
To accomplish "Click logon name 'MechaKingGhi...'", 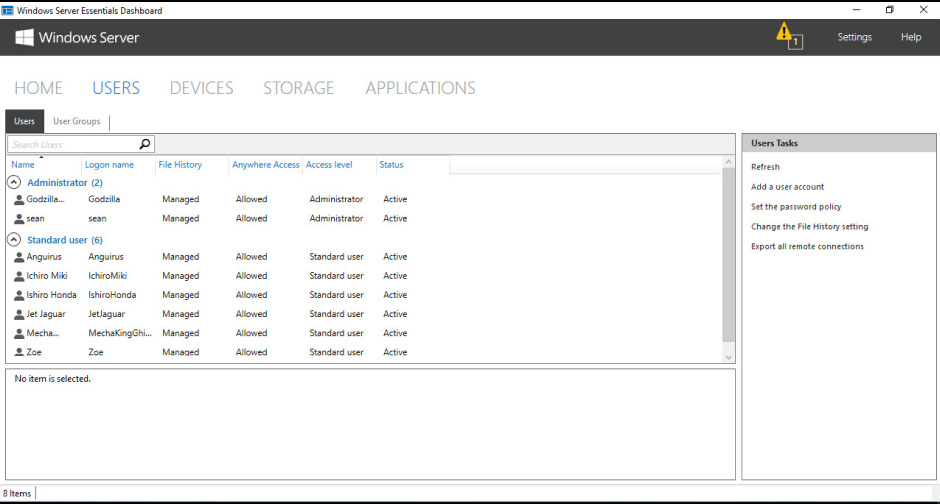I will tap(120, 334).
